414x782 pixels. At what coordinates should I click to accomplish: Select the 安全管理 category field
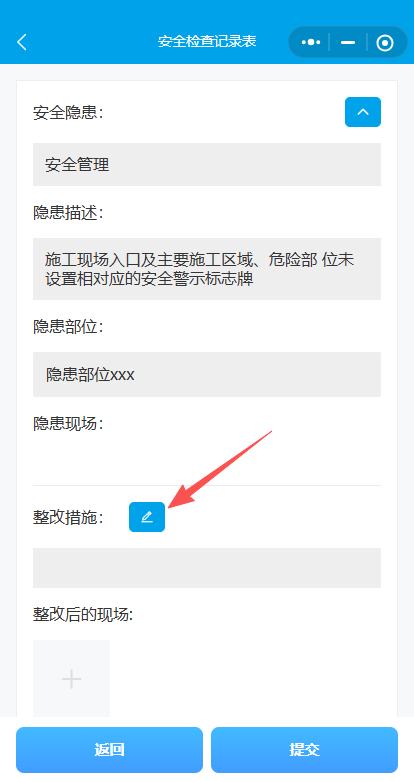click(207, 165)
